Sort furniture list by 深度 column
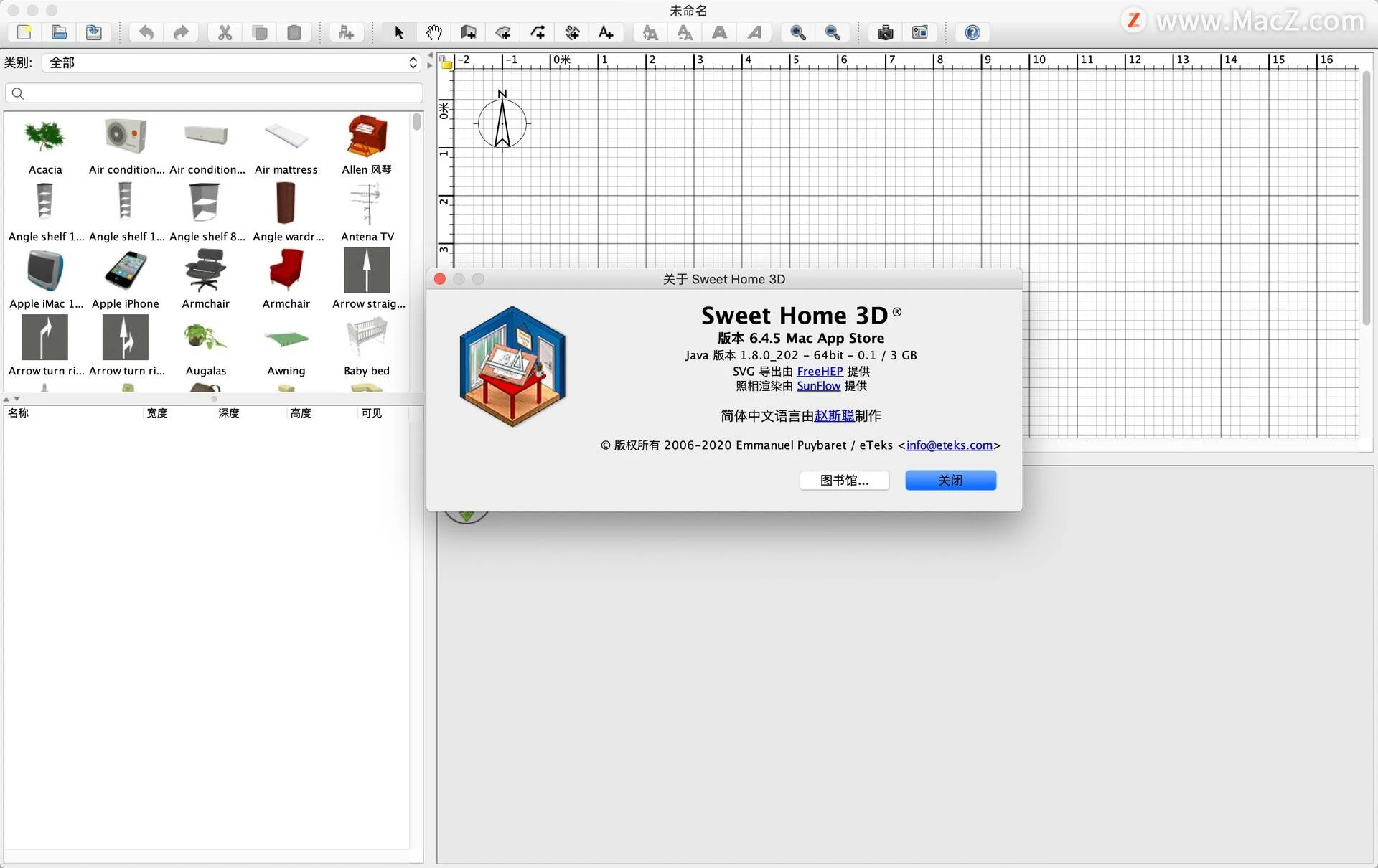Screen dimensions: 1378x868 [x=250, y=413]
